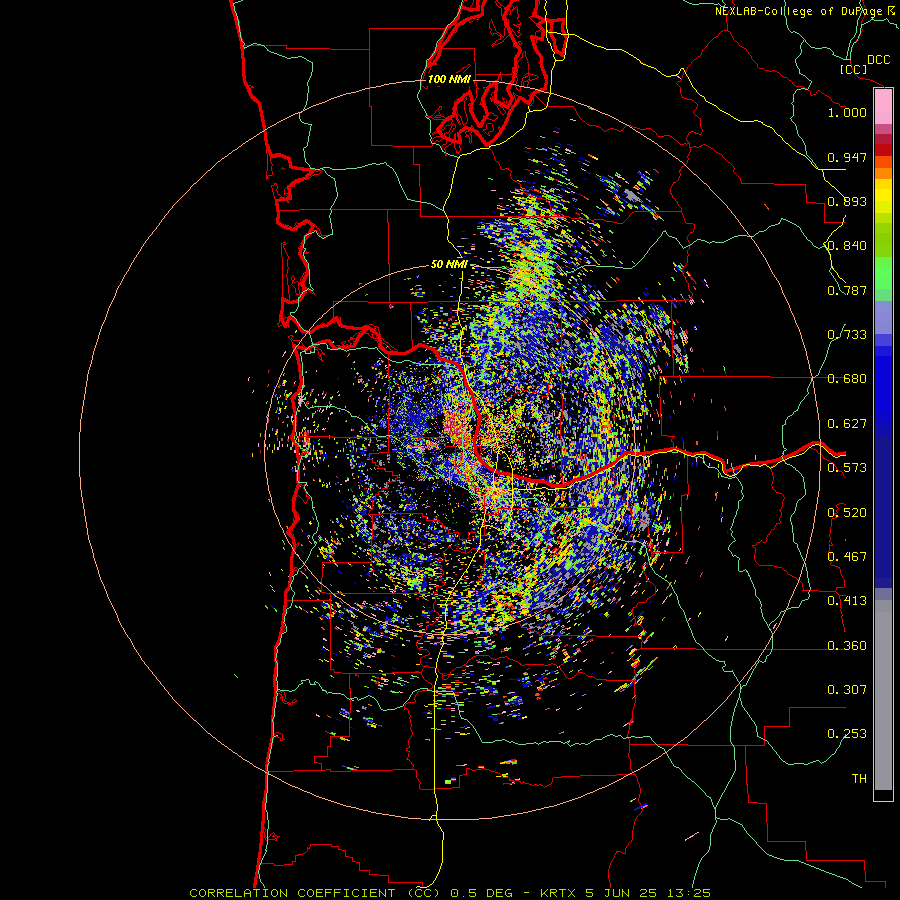This screenshot has height=900, width=900.
Task: Select the 0.573 scale value
Action: click(x=847, y=468)
